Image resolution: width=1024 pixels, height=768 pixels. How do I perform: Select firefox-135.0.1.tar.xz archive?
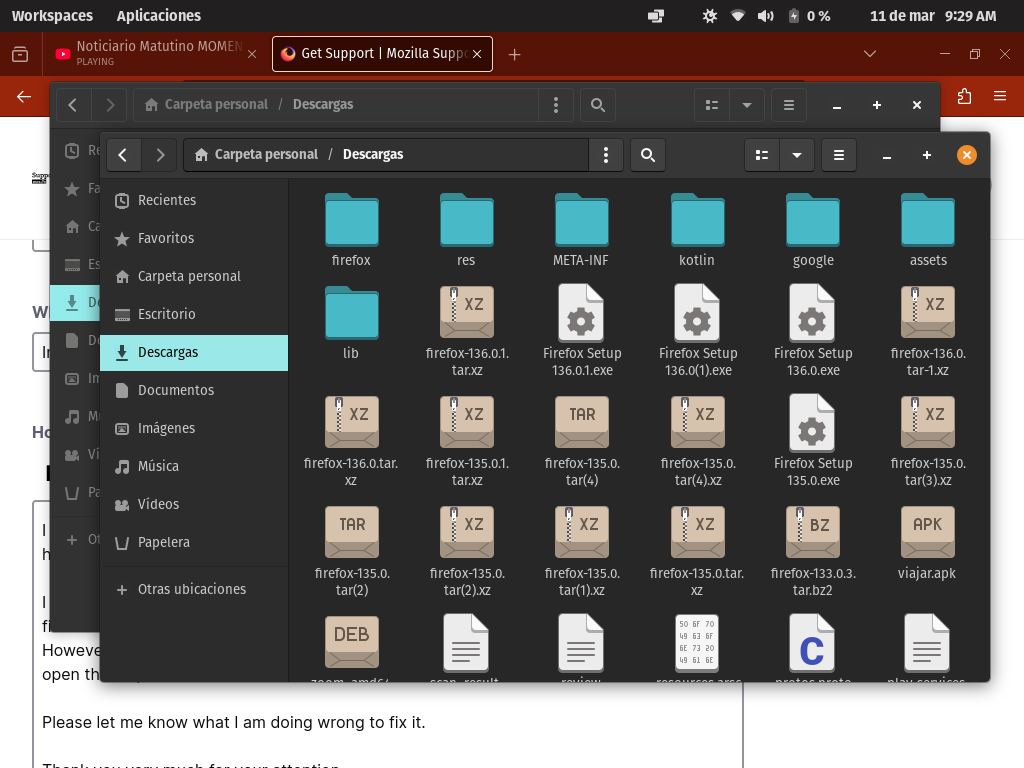coord(467,442)
